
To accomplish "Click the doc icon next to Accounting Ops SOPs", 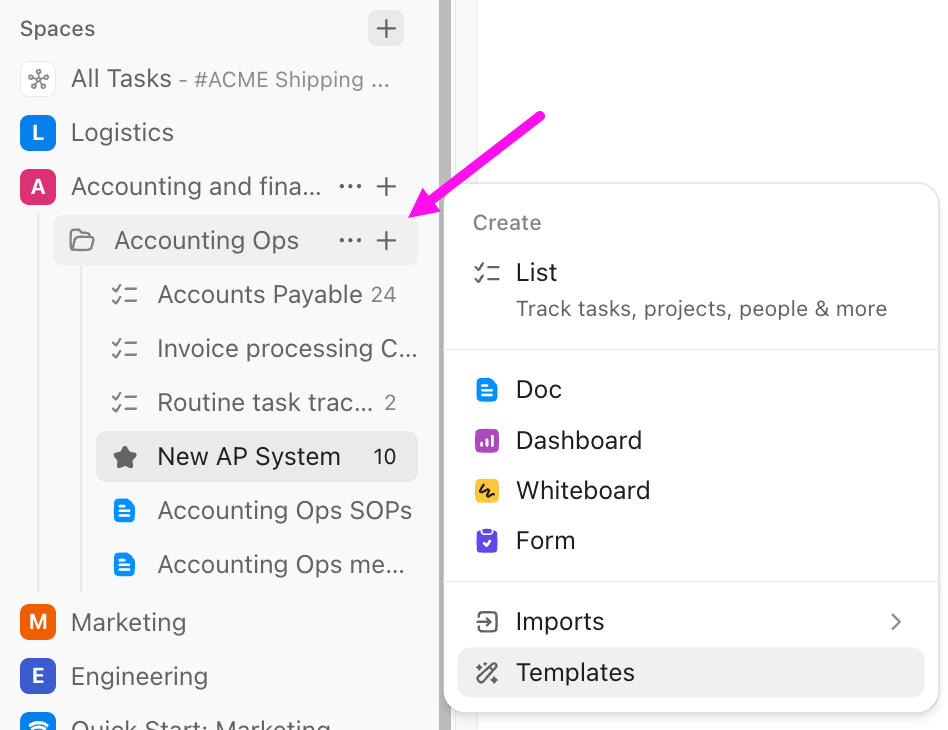I will point(124,510).
